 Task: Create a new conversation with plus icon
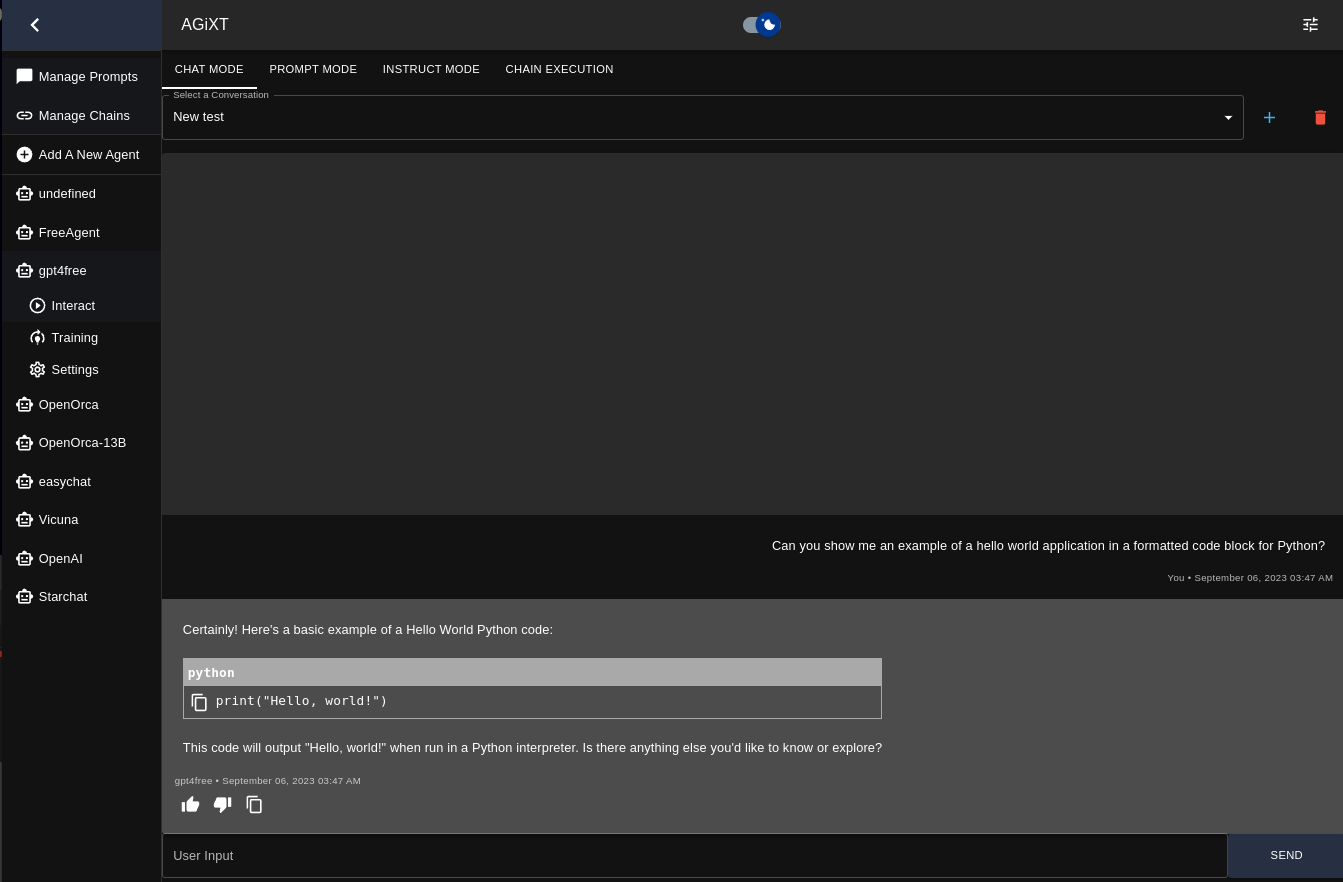coord(1269,117)
